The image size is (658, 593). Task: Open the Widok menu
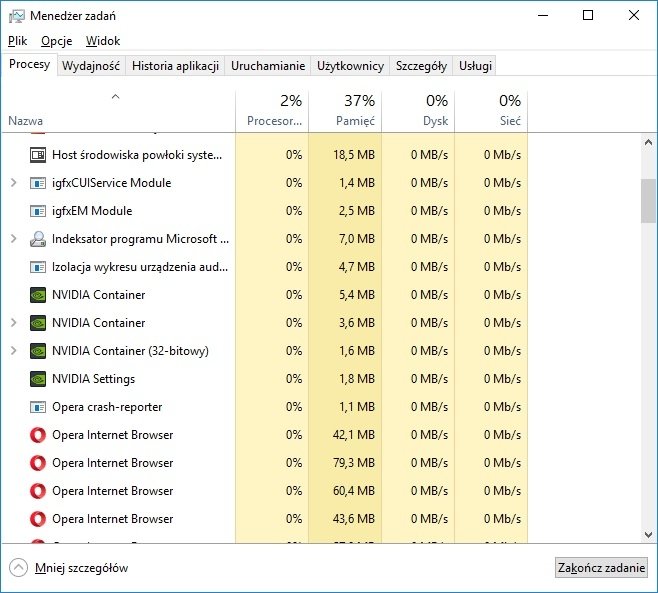pyautogui.click(x=103, y=41)
